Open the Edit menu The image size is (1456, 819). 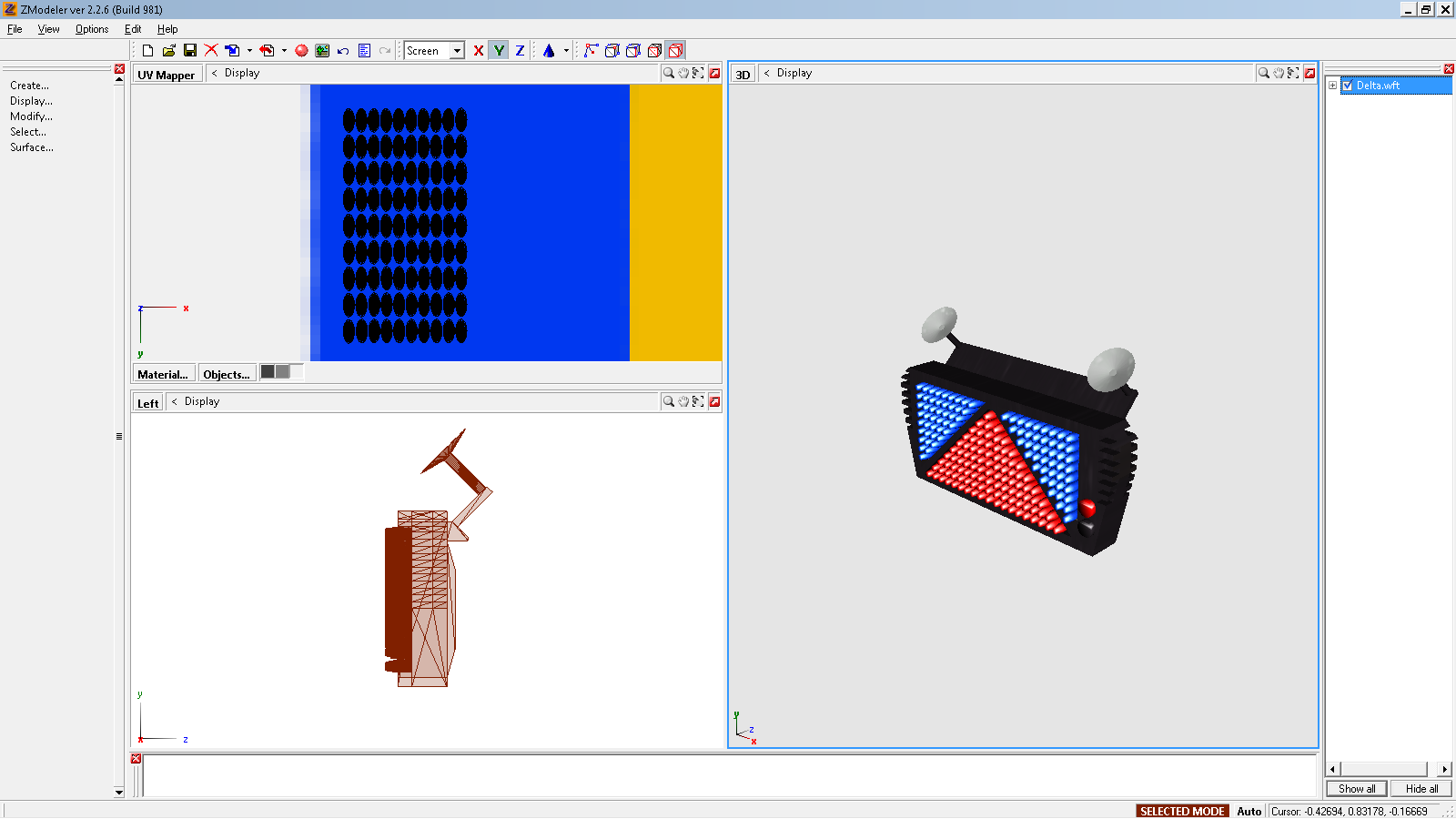click(x=133, y=29)
